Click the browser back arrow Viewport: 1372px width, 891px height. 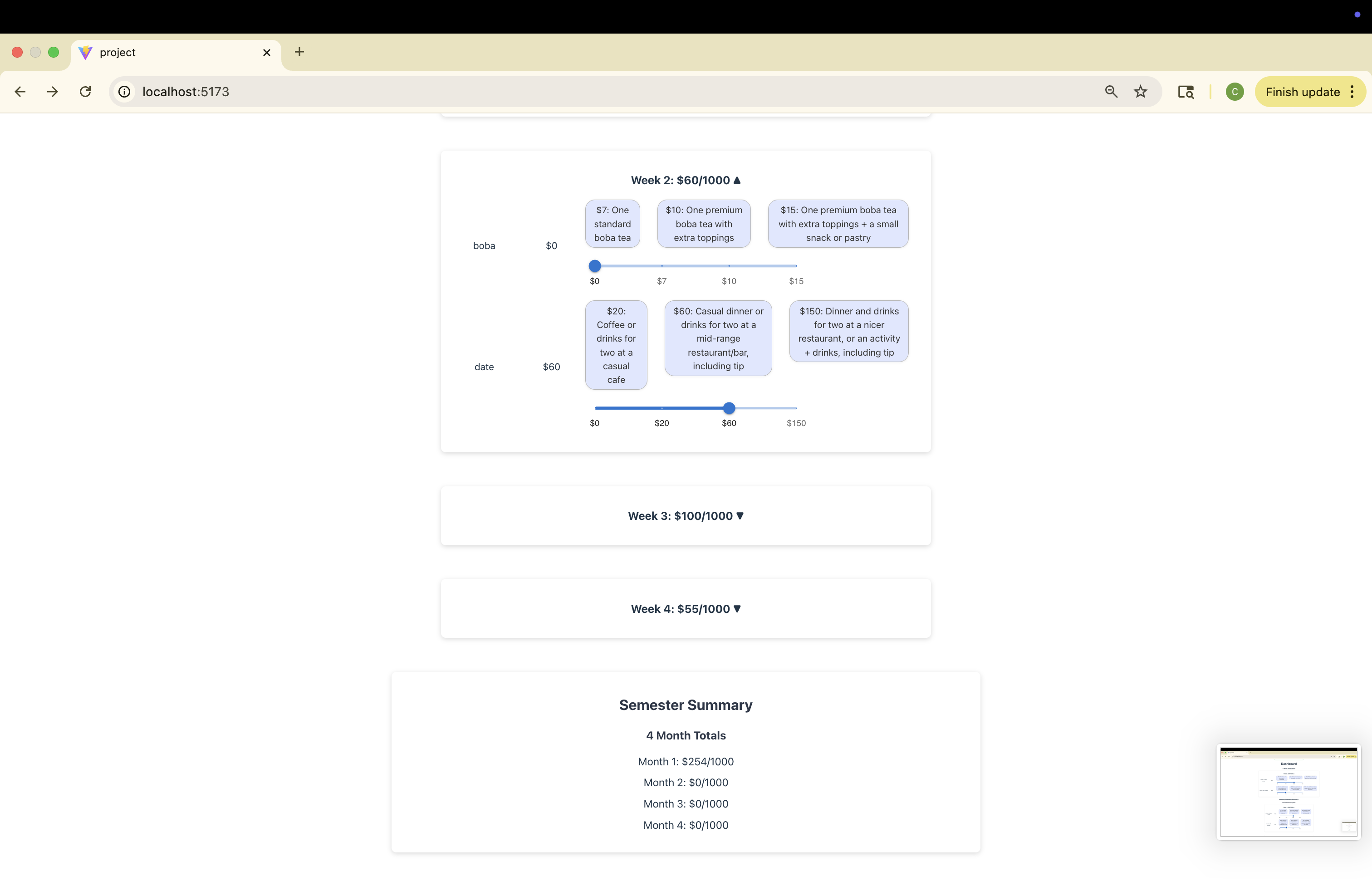(x=20, y=92)
